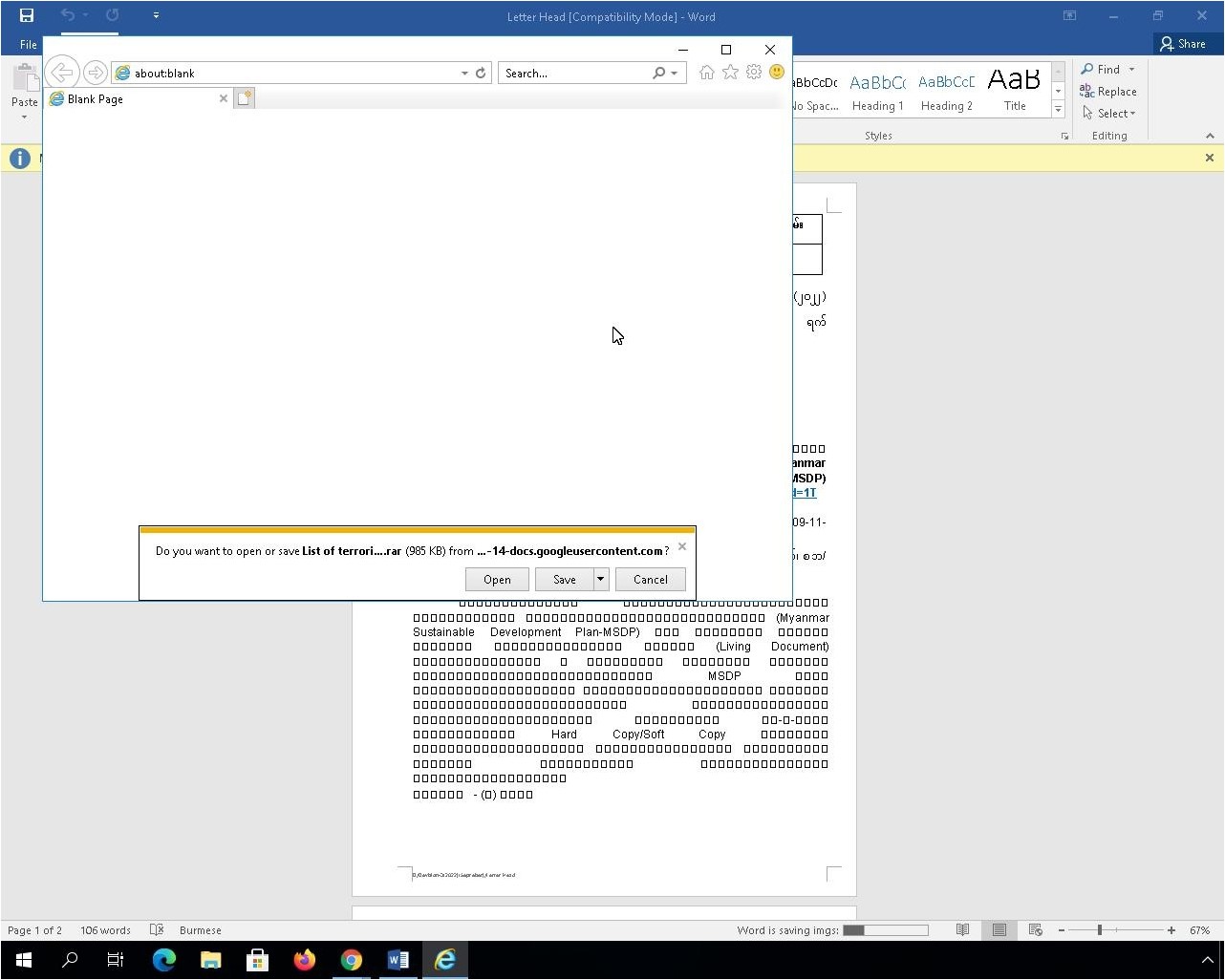Viewport: 1225px width, 980px height.
Task: Click the browser forward arrow button
Action: coord(95,73)
